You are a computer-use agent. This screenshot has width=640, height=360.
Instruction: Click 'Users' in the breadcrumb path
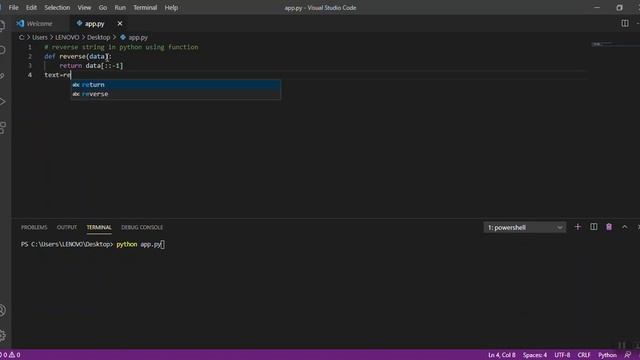click(40, 37)
